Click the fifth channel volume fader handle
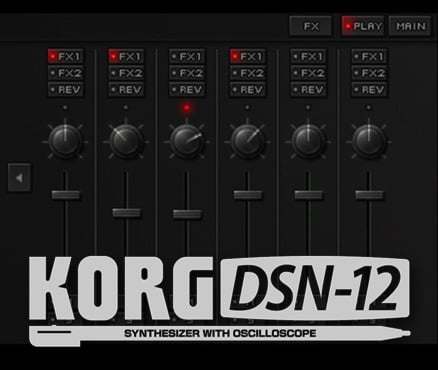438x370 pixels. [309, 195]
